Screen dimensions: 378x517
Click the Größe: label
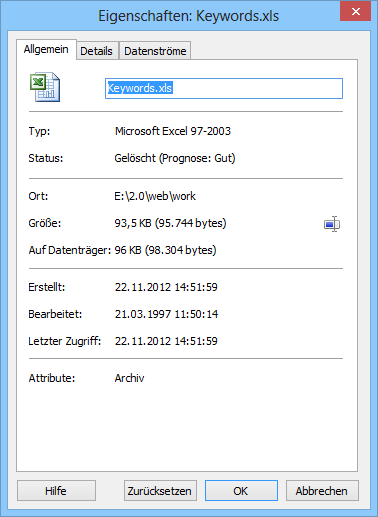tap(45, 223)
